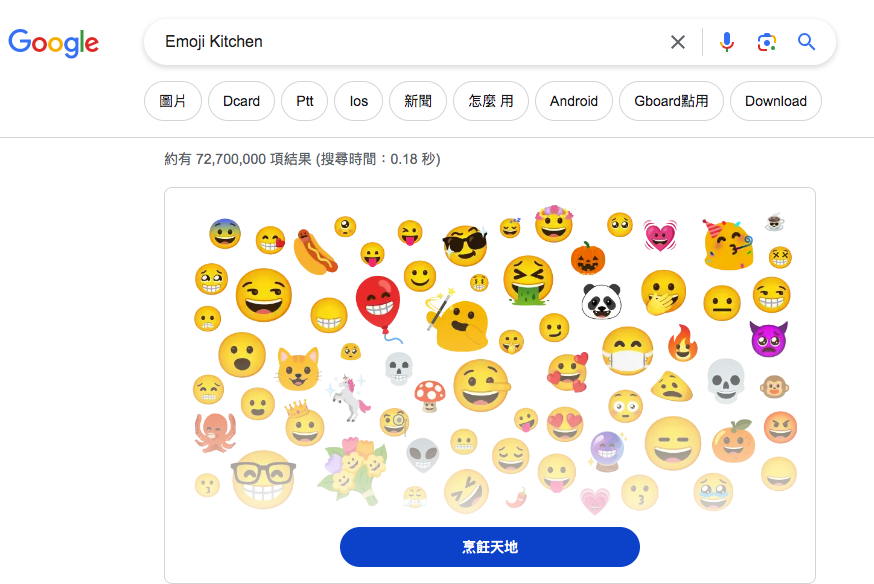The image size is (874, 584).
Task: Click the unicorn emoji
Action: (x=349, y=397)
